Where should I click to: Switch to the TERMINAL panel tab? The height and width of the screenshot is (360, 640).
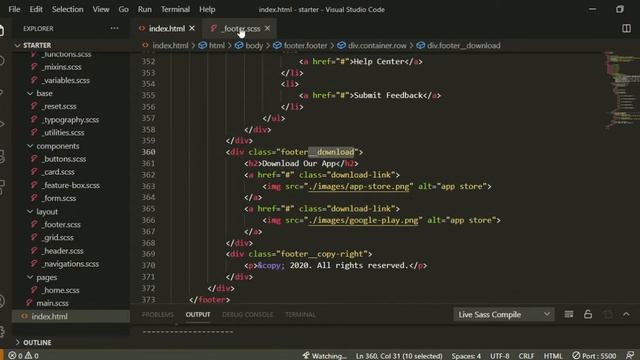coord(300,315)
